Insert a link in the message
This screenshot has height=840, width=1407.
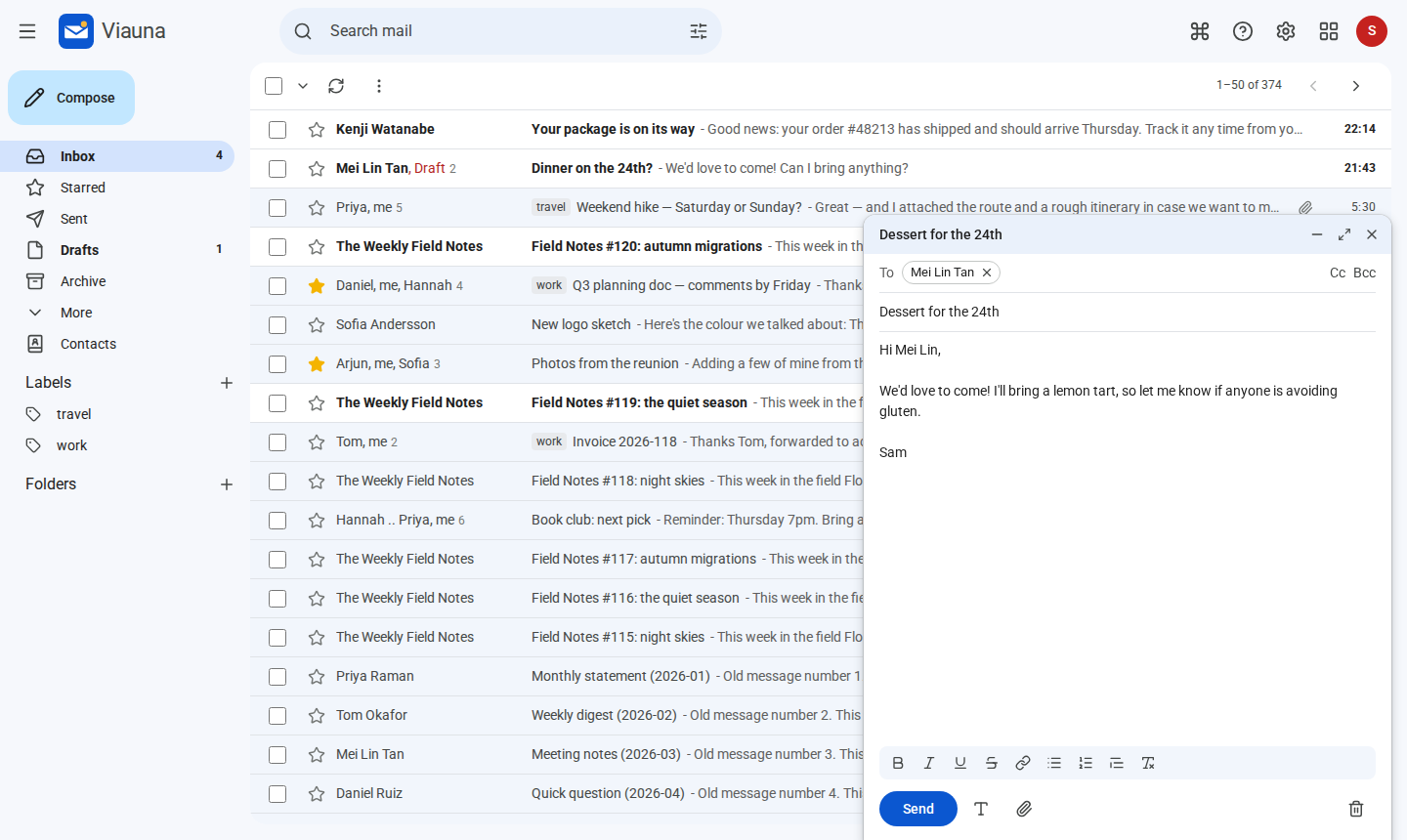tap(1023, 763)
